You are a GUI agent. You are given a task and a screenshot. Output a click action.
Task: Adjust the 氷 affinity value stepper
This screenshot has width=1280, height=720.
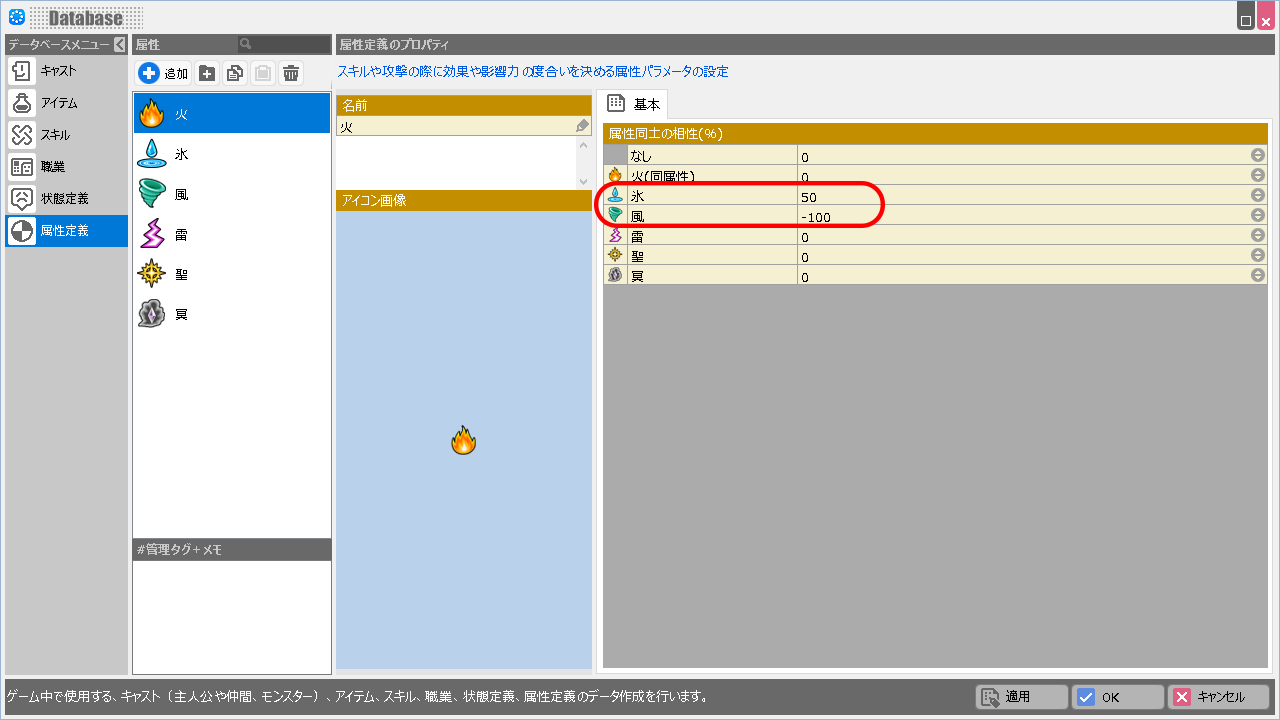1257,196
